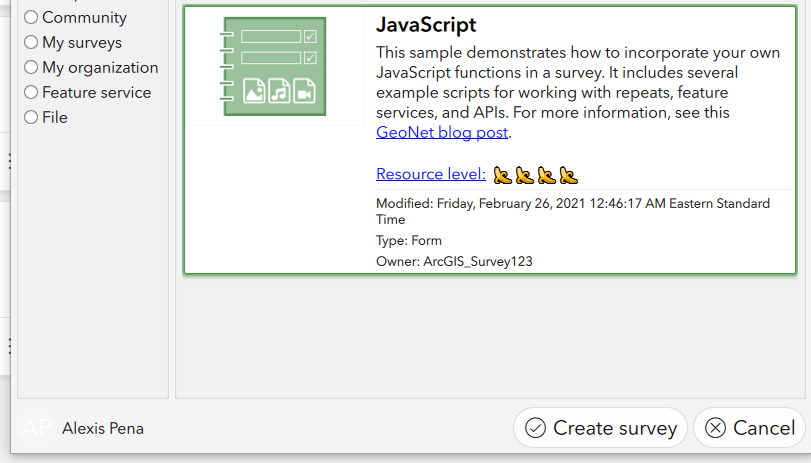The height and width of the screenshot is (463, 811).
Task: Follow the Resource level link
Action: 431,174
